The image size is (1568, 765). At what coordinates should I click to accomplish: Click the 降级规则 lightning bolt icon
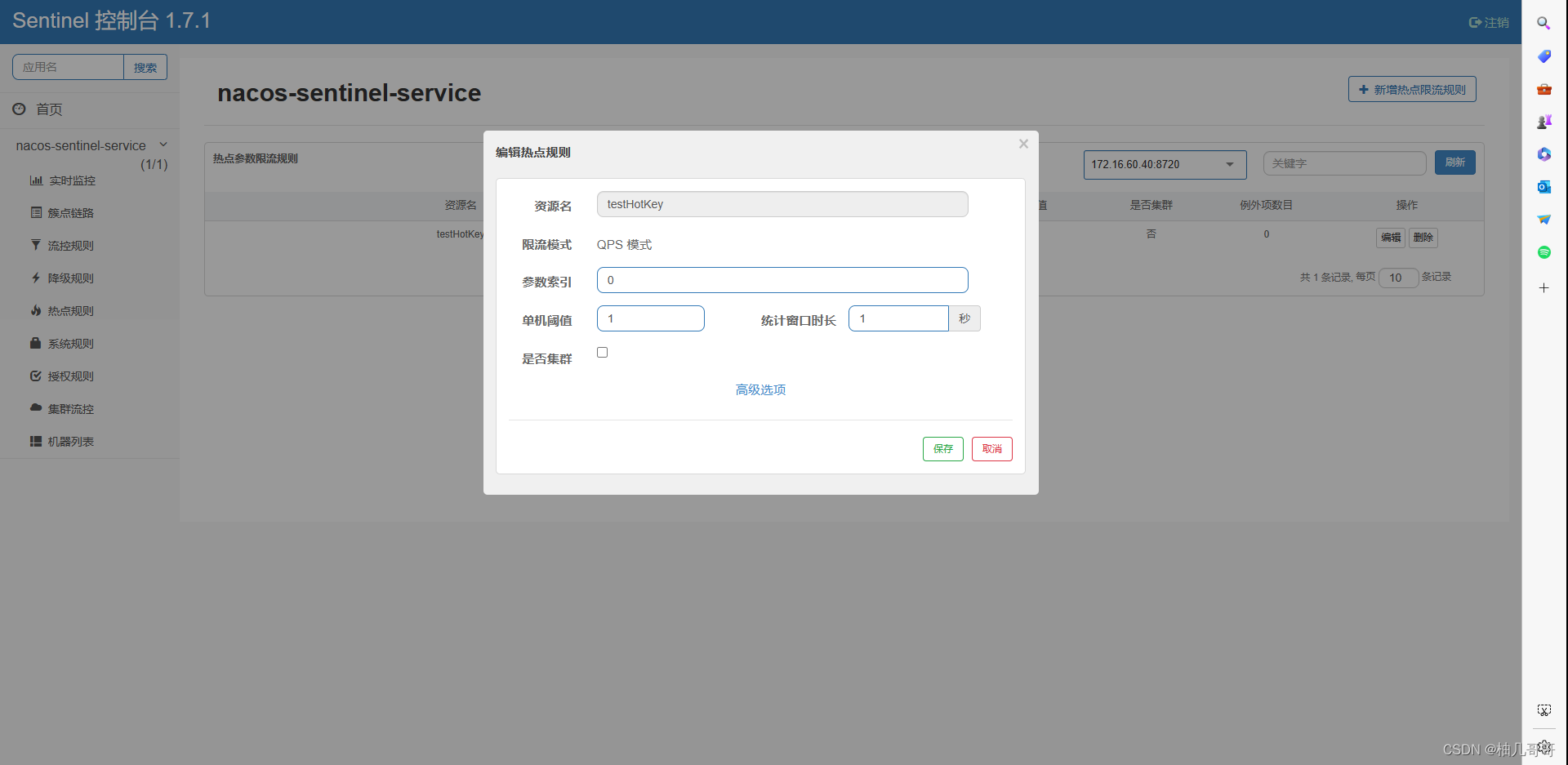click(x=36, y=278)
